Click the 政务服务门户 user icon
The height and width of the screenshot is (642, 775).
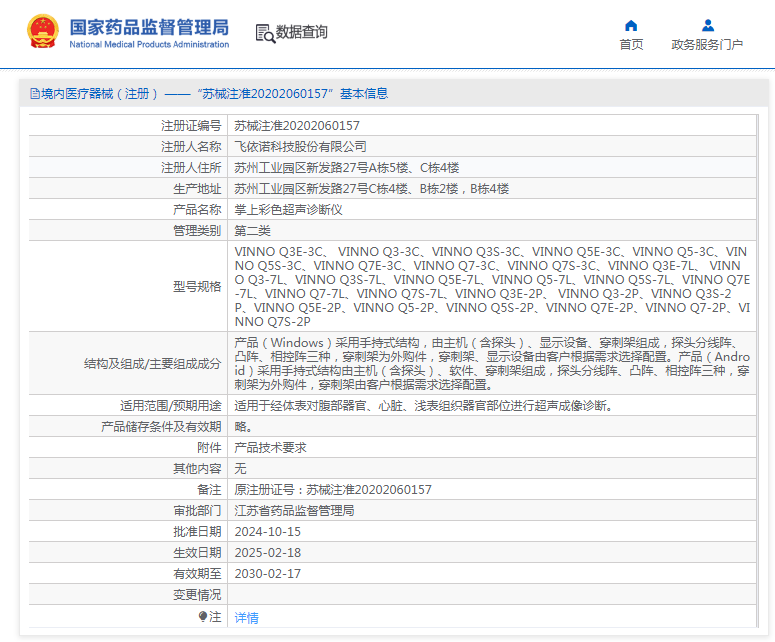pos(707,25)
